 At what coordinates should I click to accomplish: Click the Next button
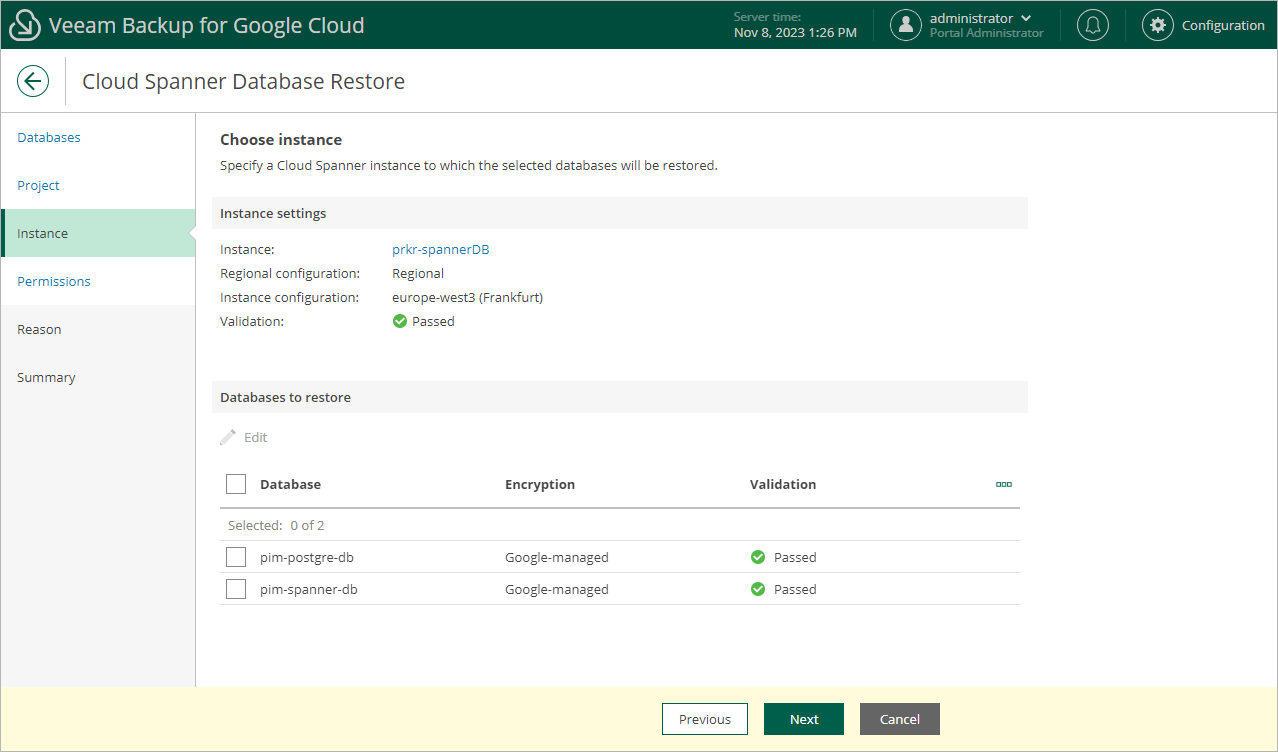[x=803, y=719]
